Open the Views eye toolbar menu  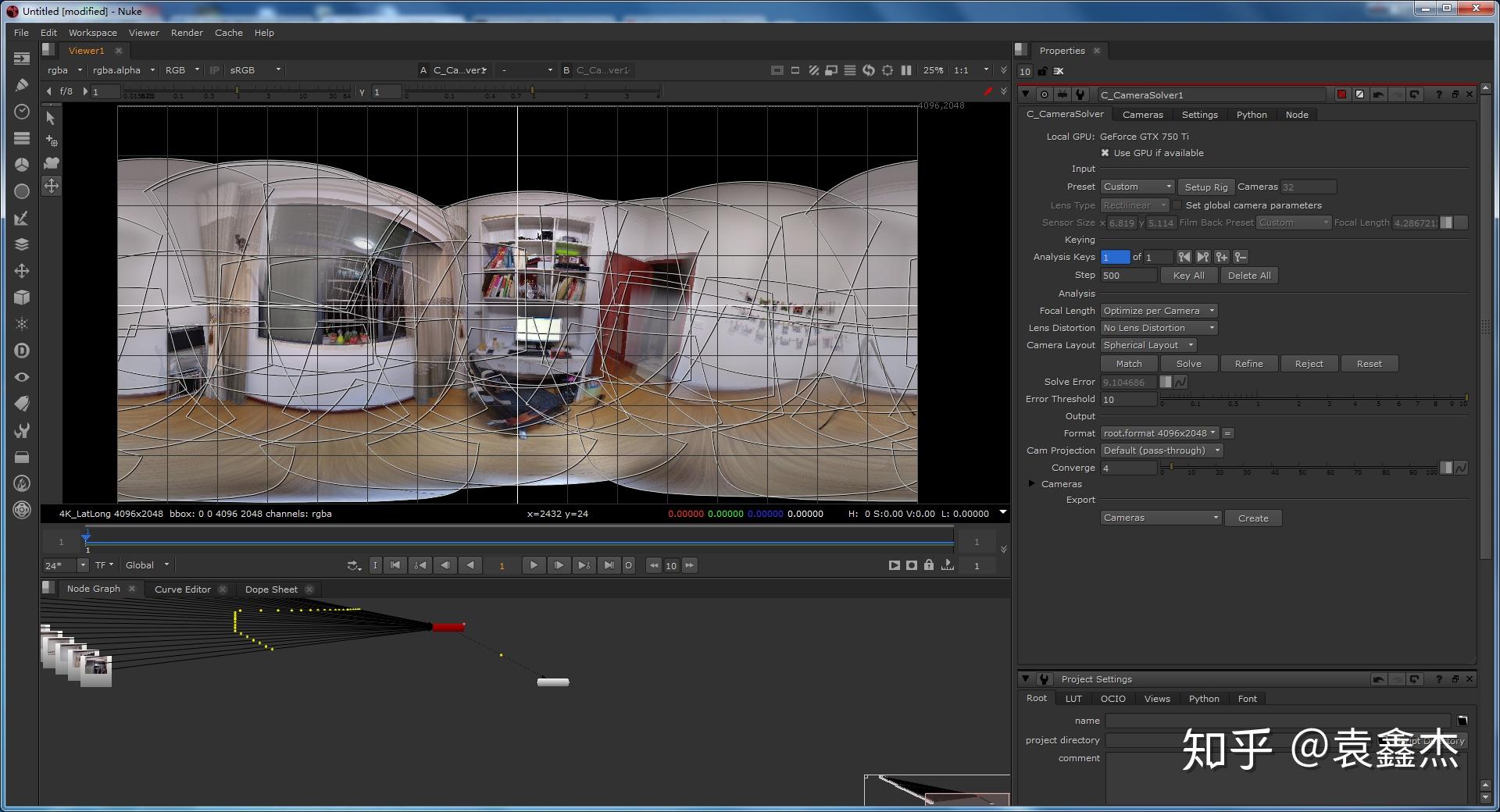[x=22, y=377]
